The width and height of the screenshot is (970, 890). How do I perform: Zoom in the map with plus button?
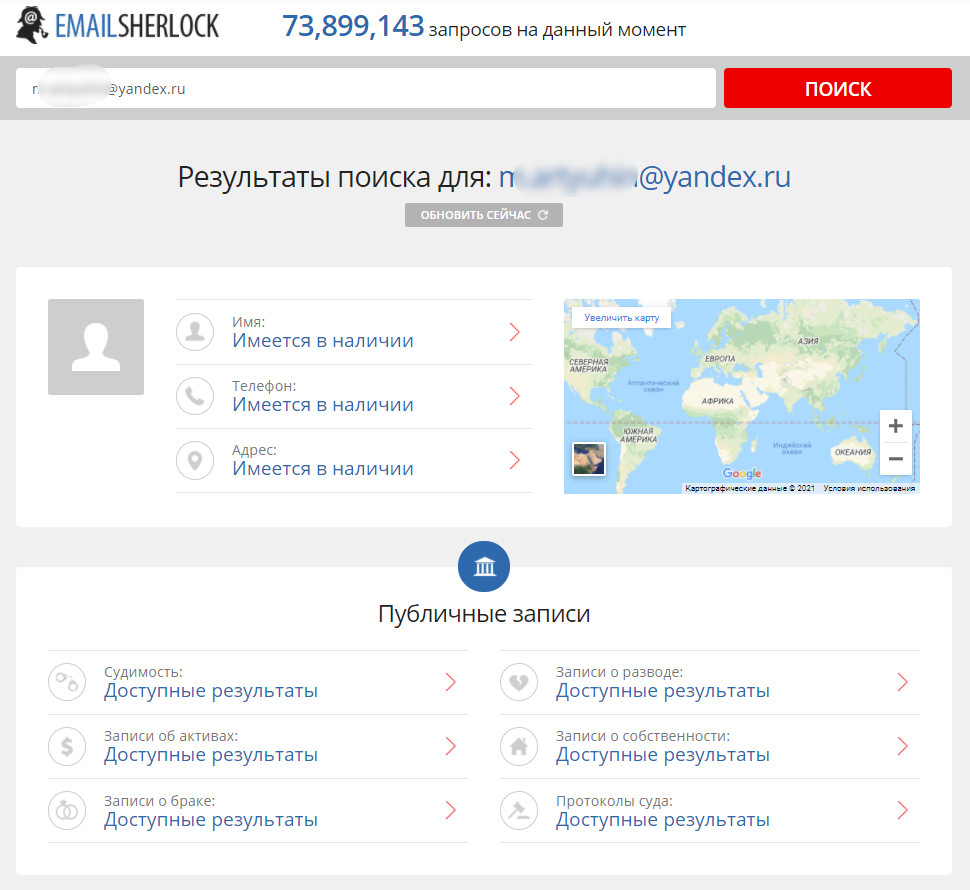(895, 426)
